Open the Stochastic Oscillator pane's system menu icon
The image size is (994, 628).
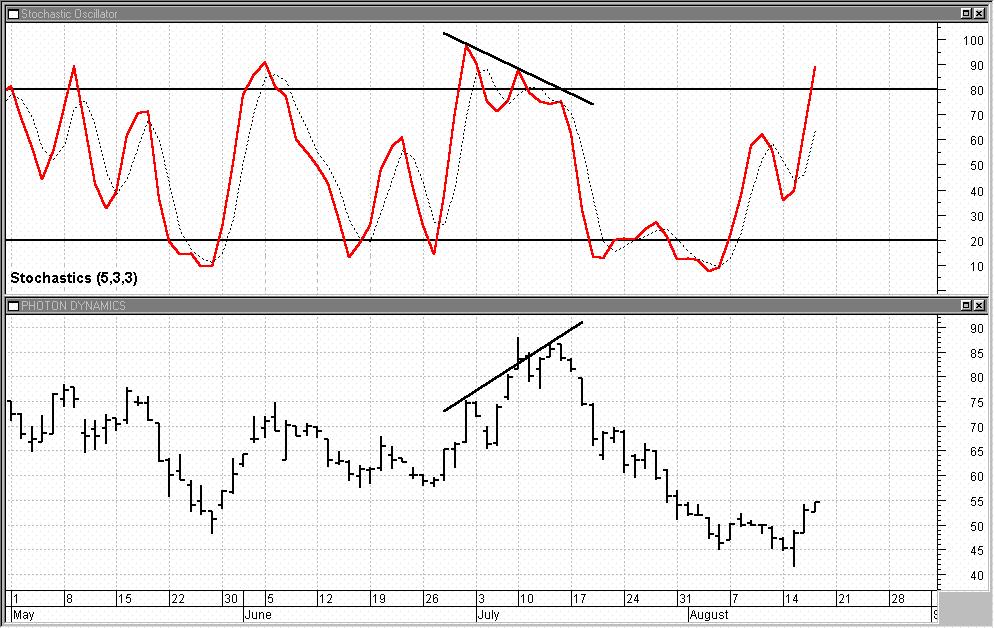tap(13, 13)
